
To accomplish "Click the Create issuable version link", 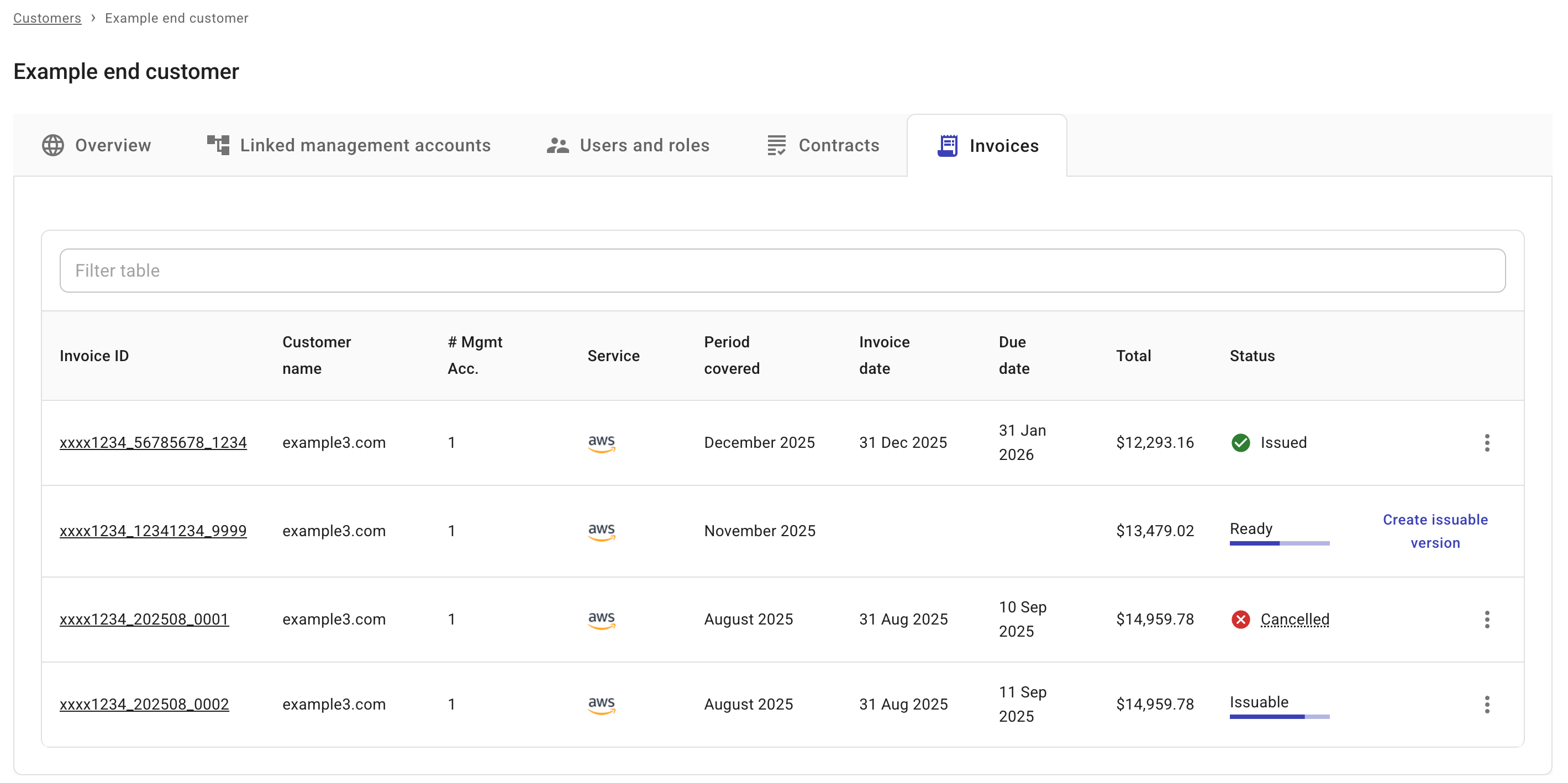I will point(1435,531).
